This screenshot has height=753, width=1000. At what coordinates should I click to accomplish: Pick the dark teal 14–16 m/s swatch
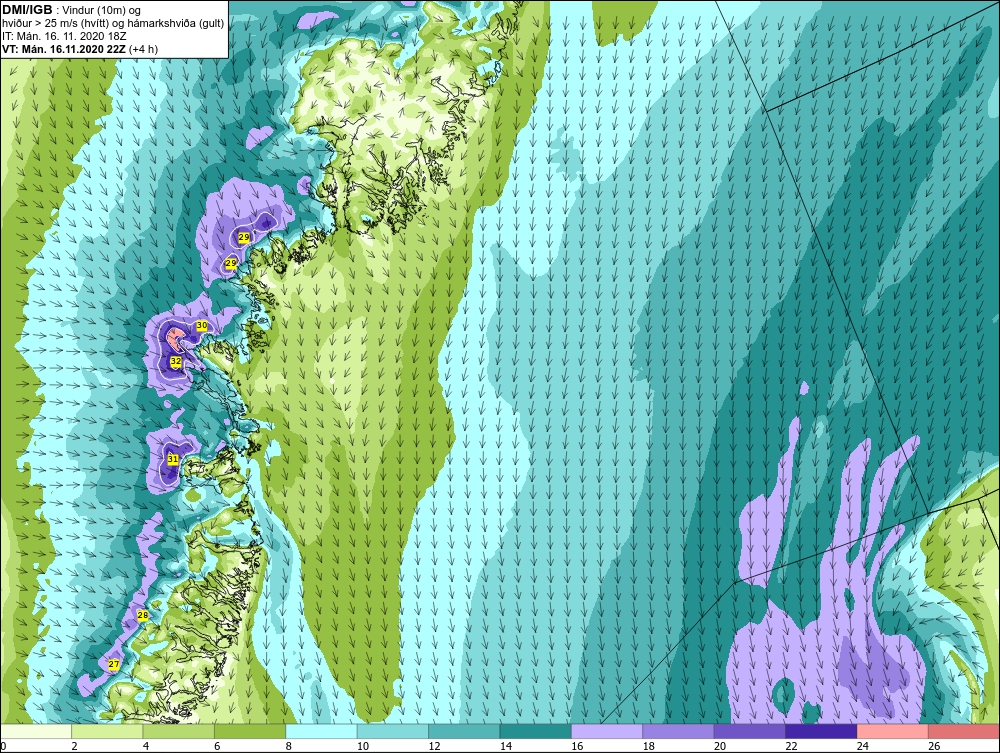coord(536,731)
